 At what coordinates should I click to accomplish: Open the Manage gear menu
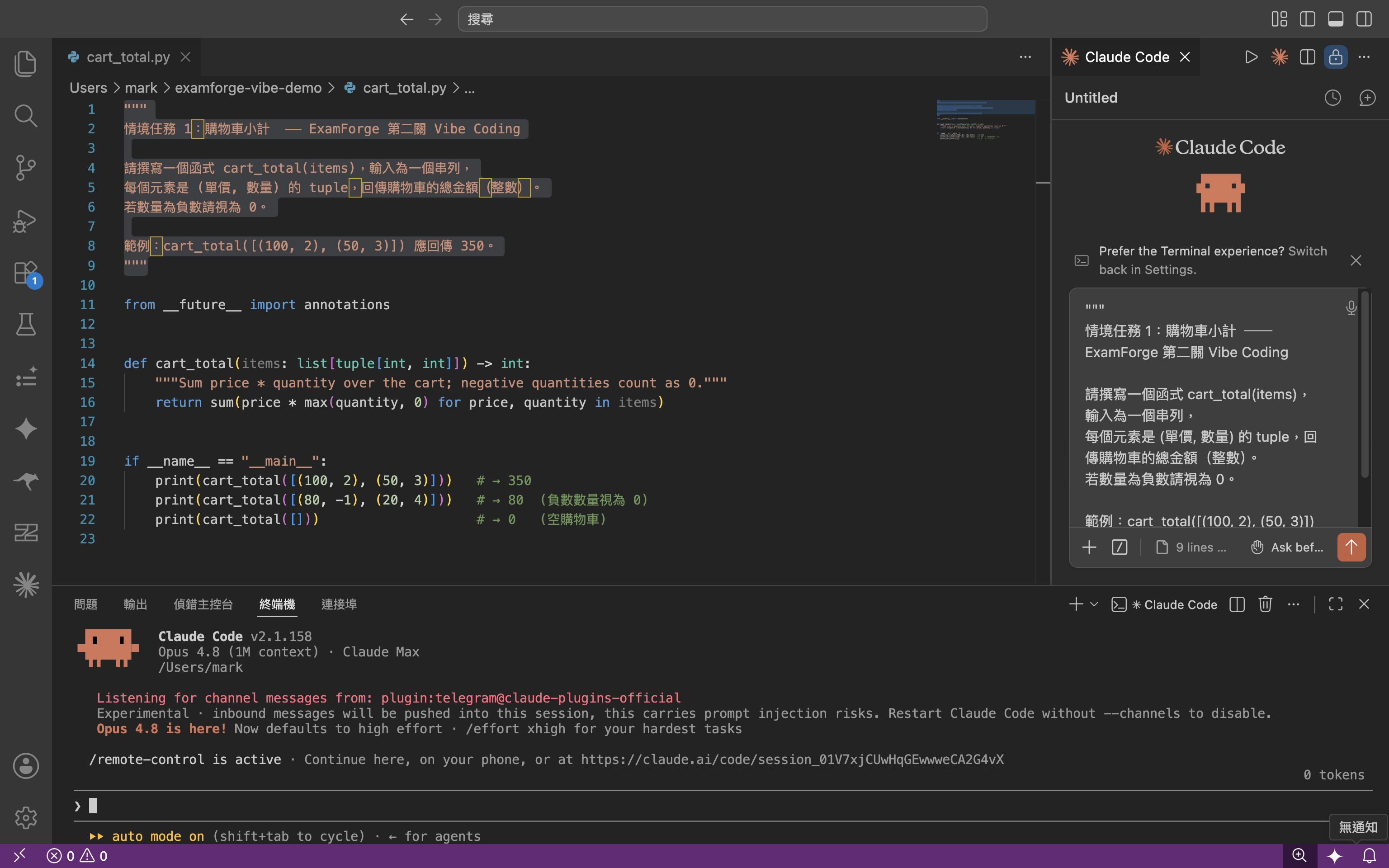[26, 817]
